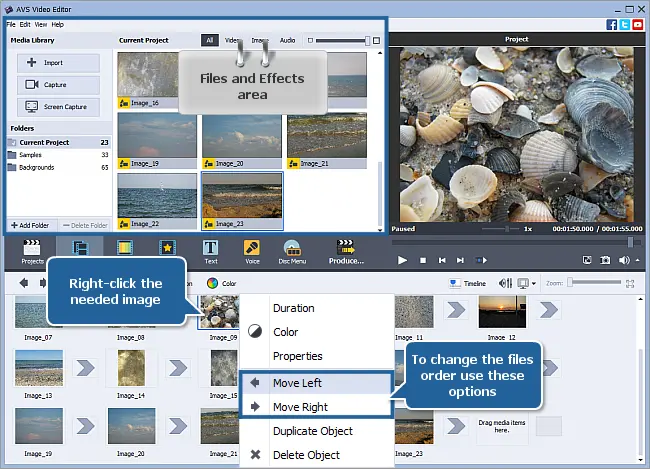The width and height of the screenshot is (650, 469).
Task: Click transition arrow after Image_14
Action: pyautogui.click(x=178, y=368)
